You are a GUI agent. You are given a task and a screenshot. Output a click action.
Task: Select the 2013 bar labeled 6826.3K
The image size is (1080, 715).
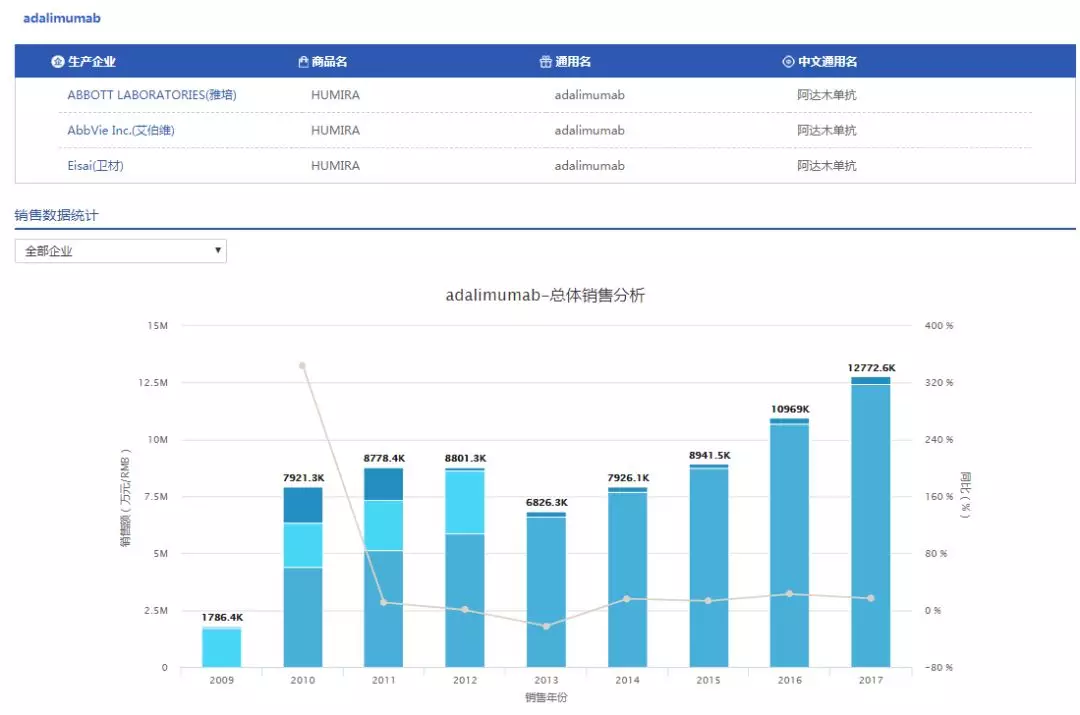click(x=546, y=590)
